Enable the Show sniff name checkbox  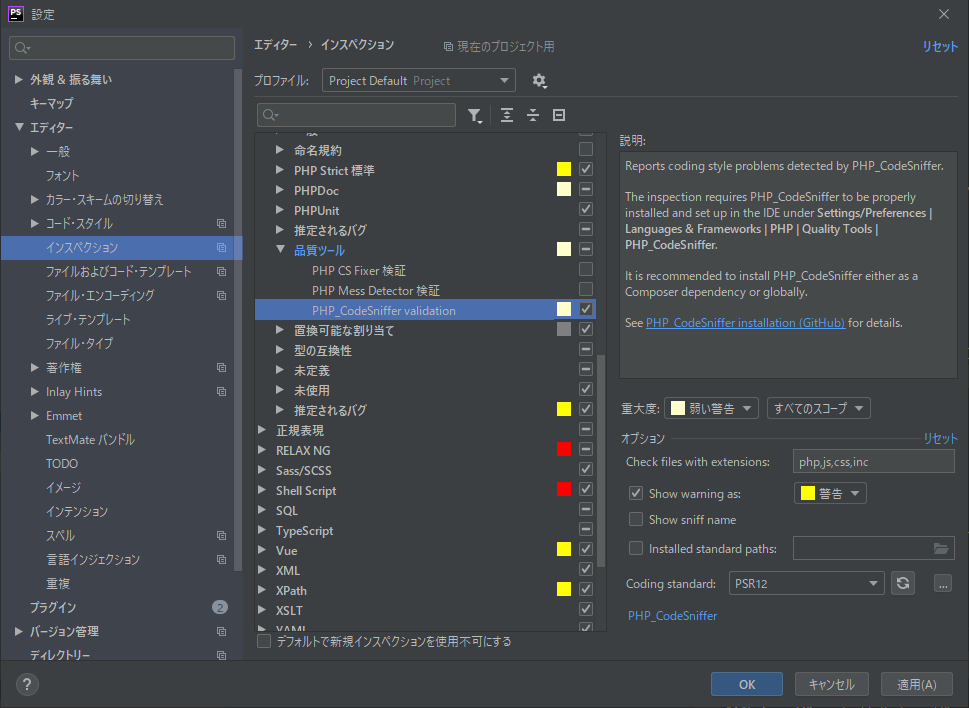635,519
